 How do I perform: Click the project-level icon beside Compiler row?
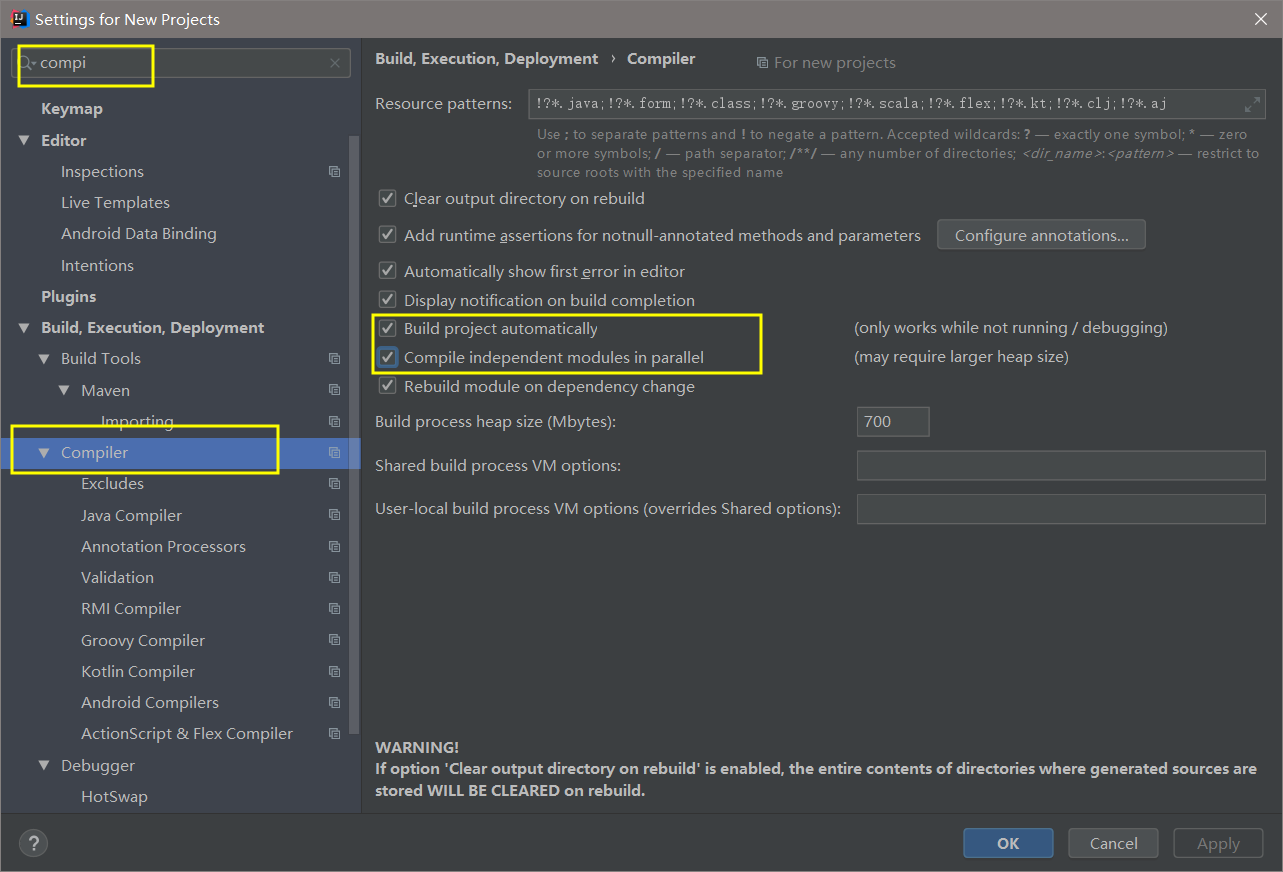(334, 453)
